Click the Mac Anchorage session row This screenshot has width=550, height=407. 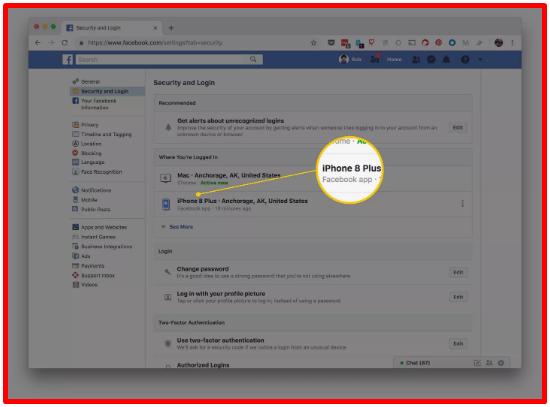coord(313,179)
